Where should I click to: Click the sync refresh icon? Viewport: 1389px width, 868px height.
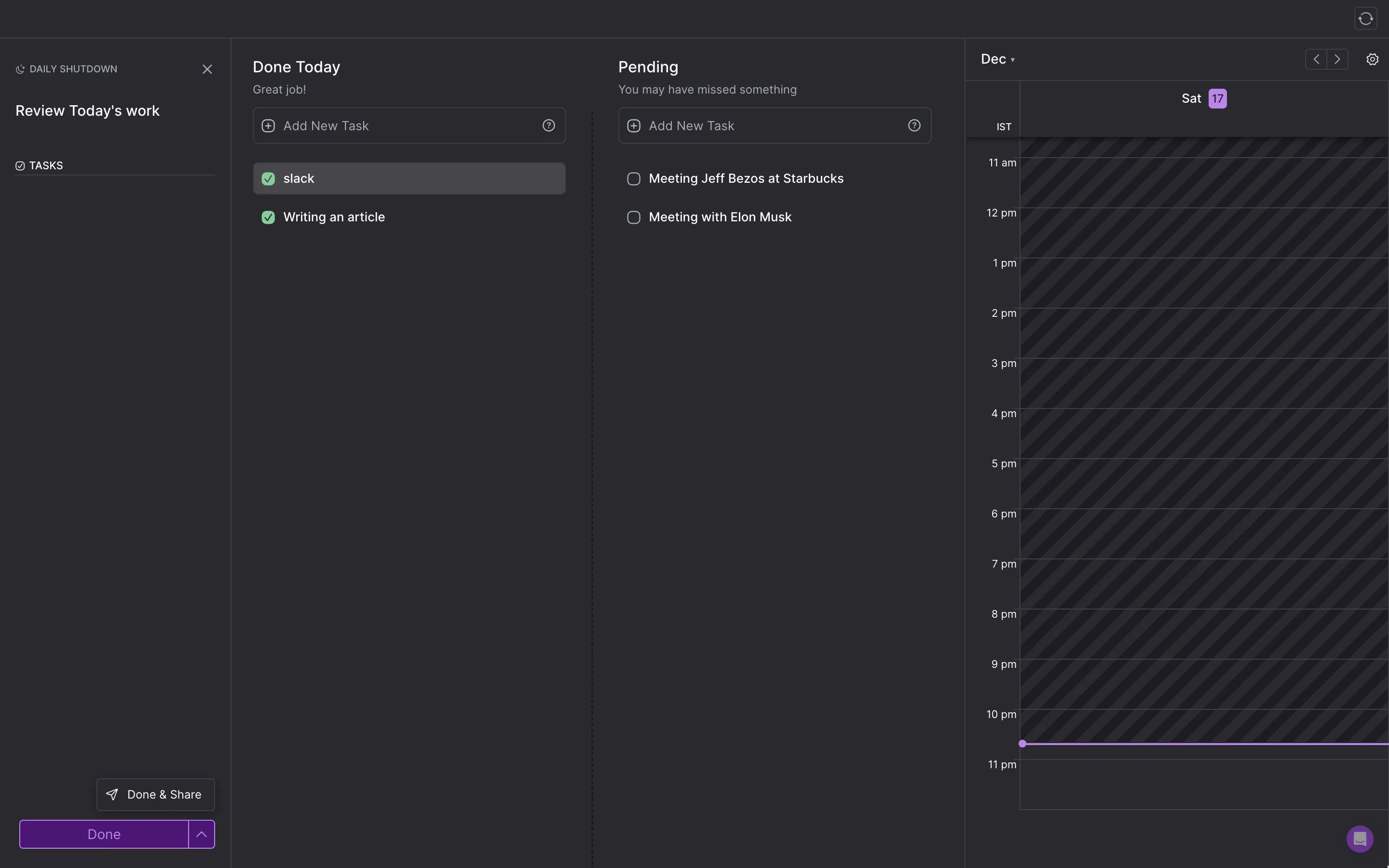click(x=1365, y=18)
